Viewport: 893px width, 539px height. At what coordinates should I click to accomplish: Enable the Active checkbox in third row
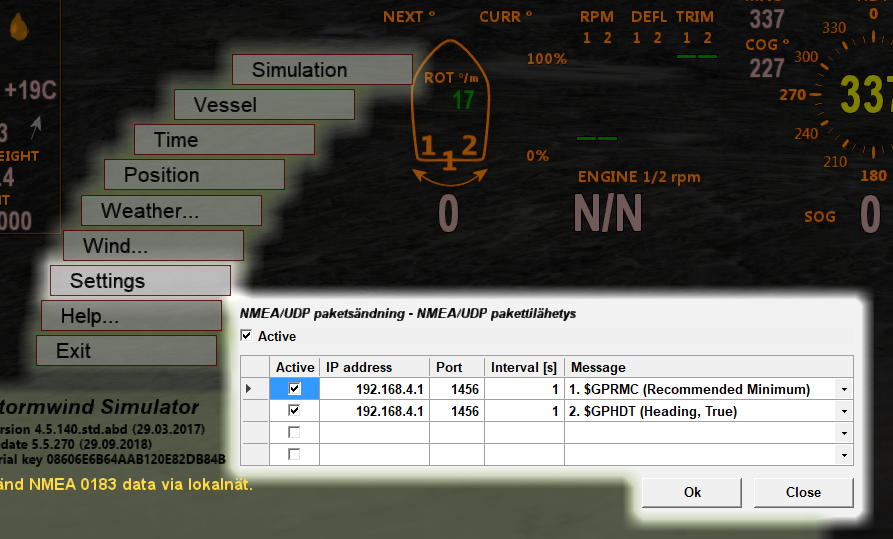click(x=294, y=432)
